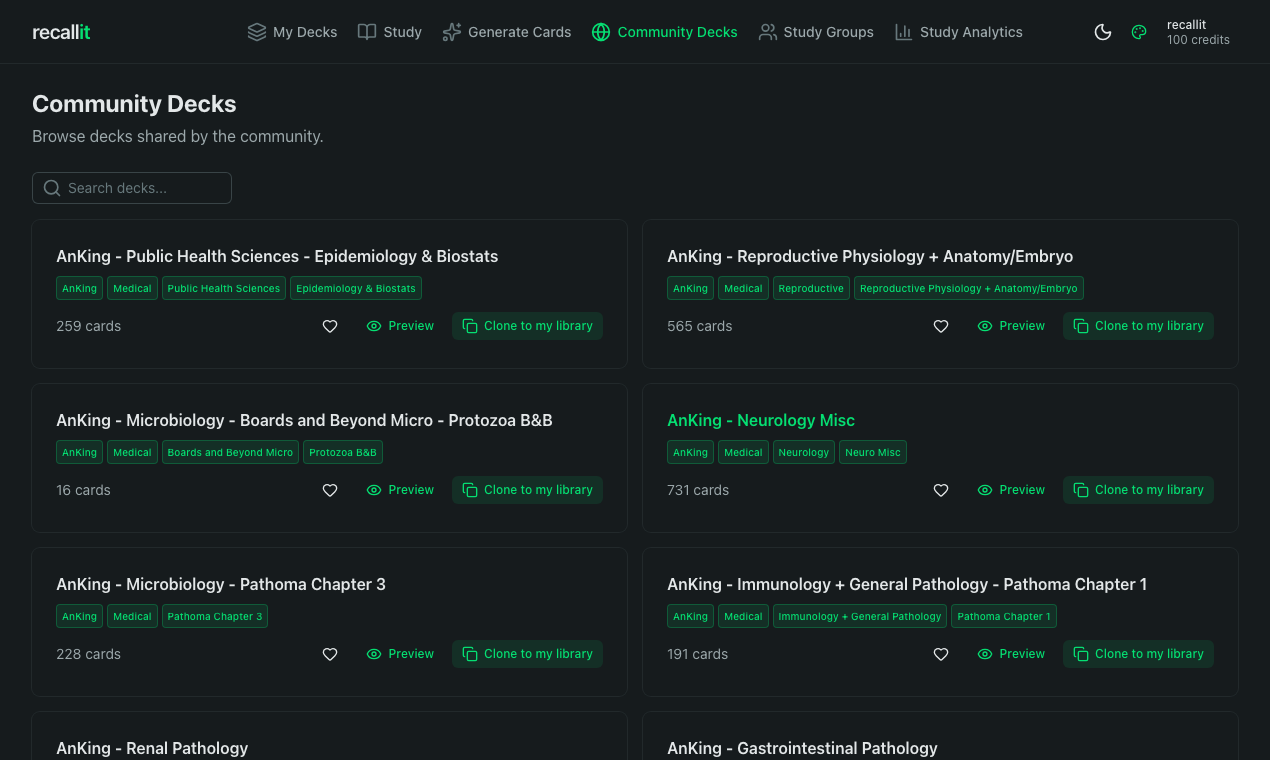Favorite the Epidemiology & Biostats deck
This screenshot has width=1270, height=760.
pyautogui.click(x=330, y=326)
